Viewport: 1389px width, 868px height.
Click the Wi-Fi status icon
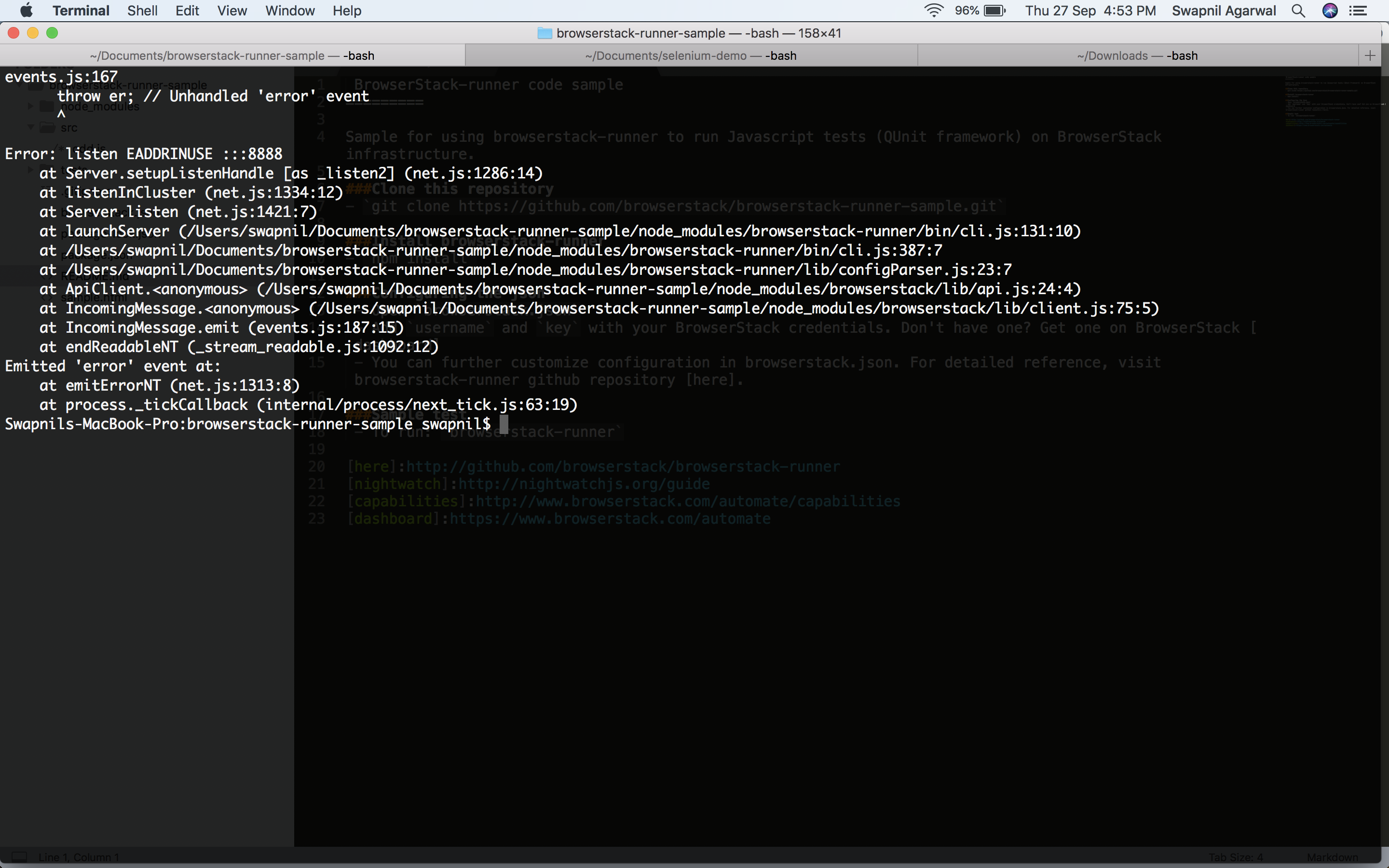[934, 10]
